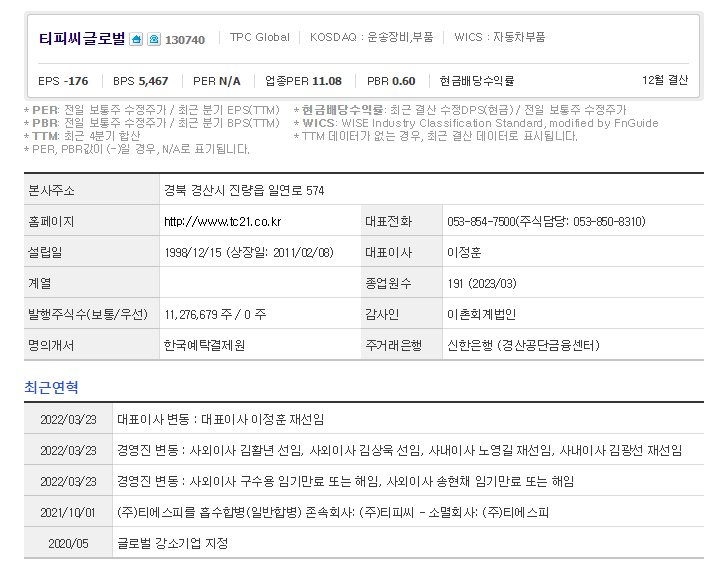The image size is (718, 568).
Task: Click 발행주식수(보통/우선) header cell
Action: [x=92, y=314]
